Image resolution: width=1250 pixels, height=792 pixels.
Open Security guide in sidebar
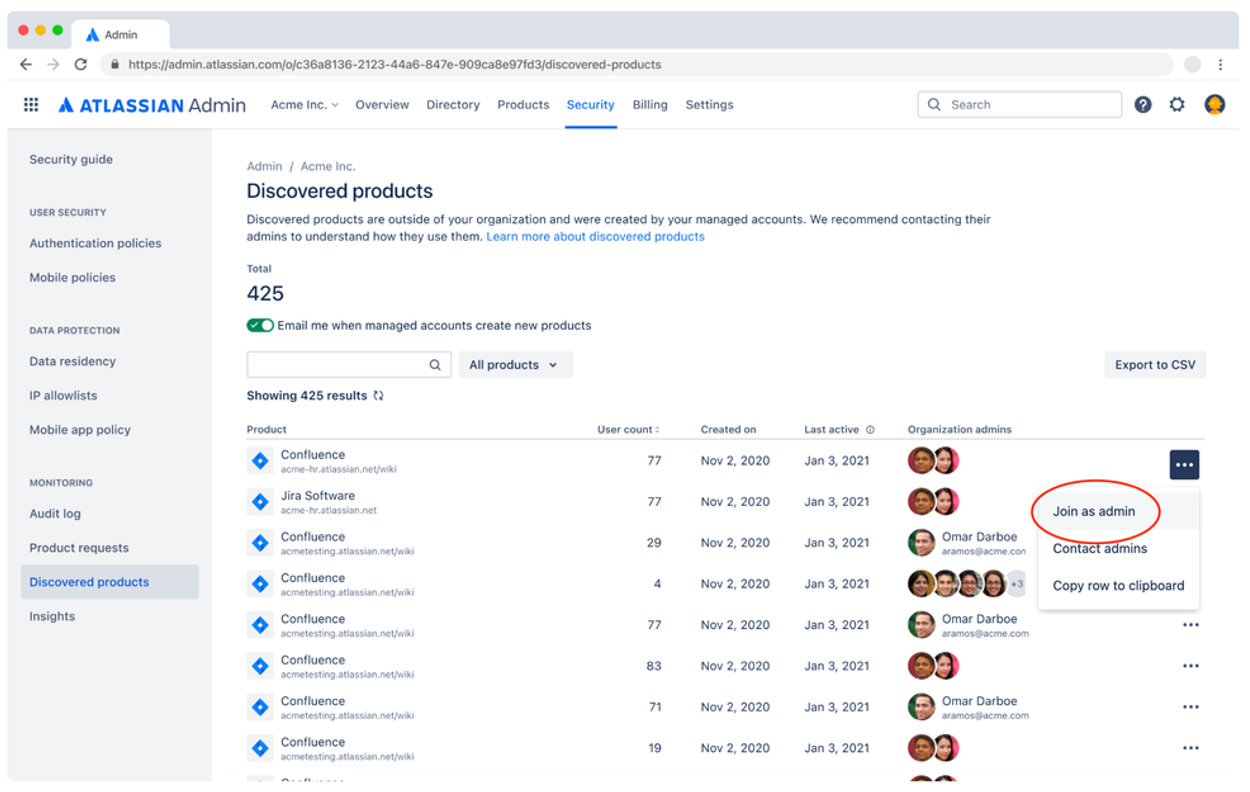tap(71, 160)
